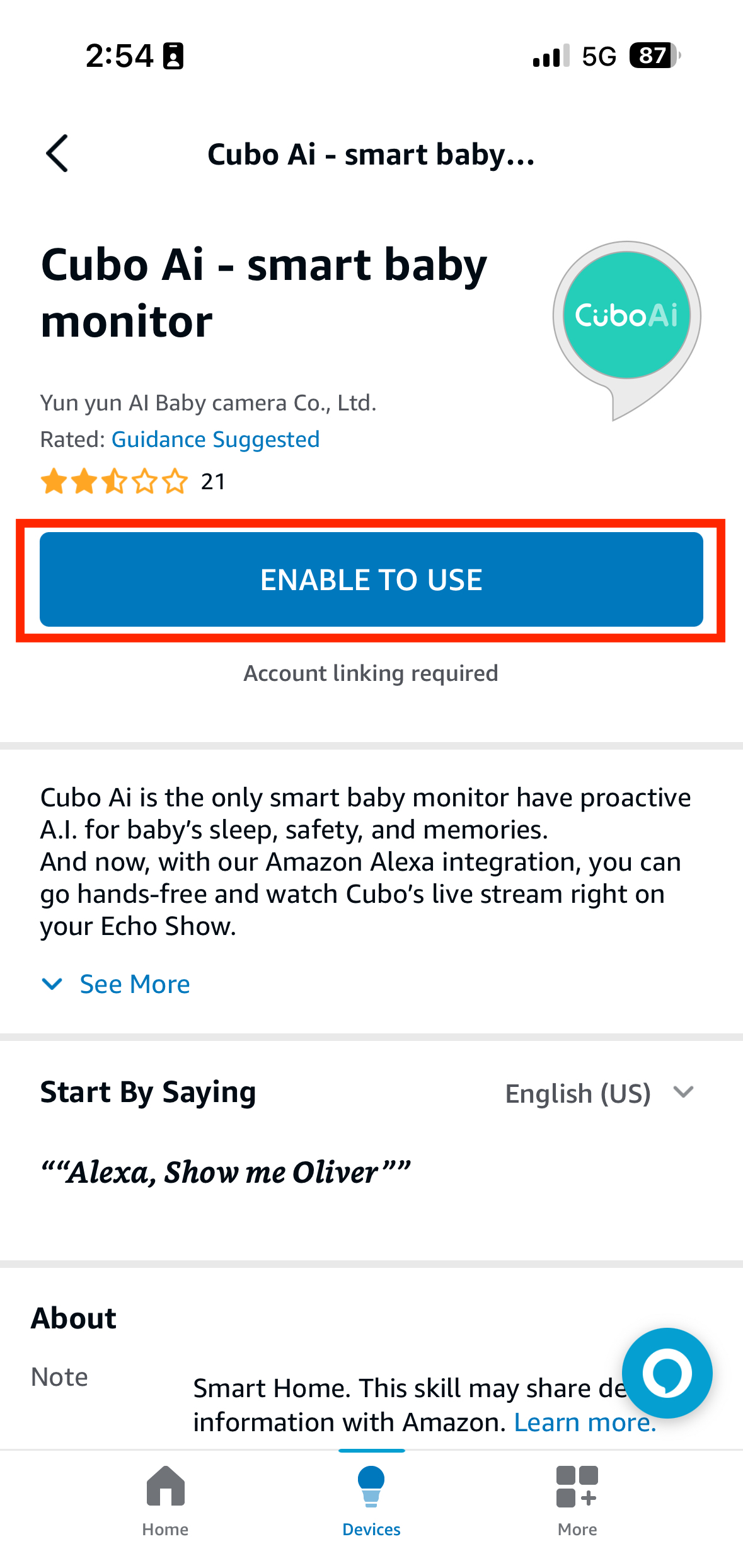
Task: Tap the CuboAi skill logo
Action: pos(626,316)
